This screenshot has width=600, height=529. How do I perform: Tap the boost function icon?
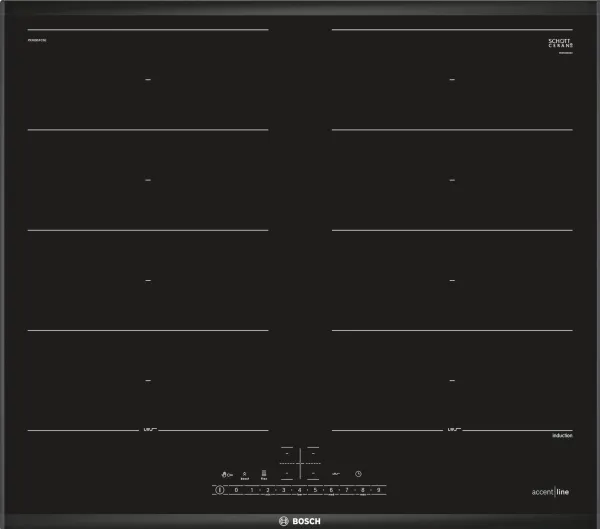(x=245, y=476)
